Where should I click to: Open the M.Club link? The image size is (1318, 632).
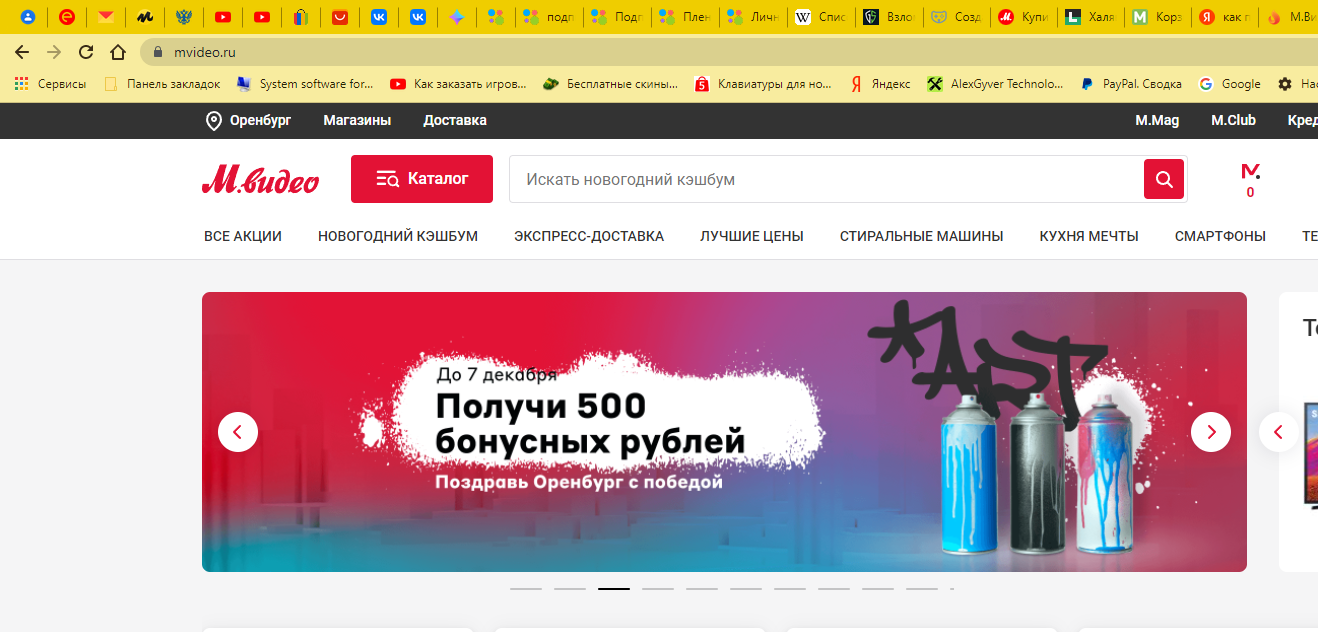[1233, 120]
